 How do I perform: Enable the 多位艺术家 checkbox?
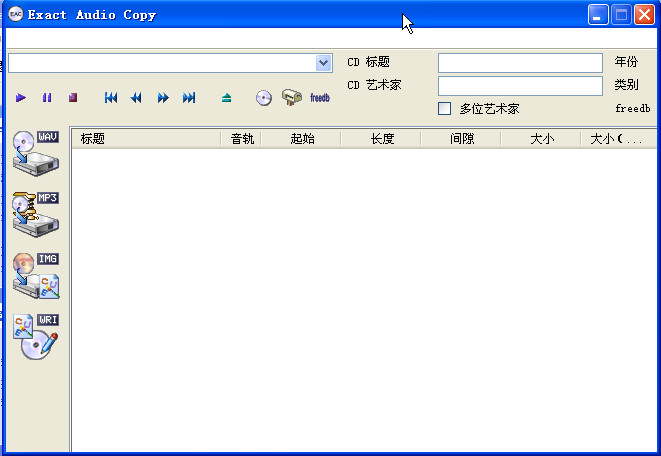[444, 109]
